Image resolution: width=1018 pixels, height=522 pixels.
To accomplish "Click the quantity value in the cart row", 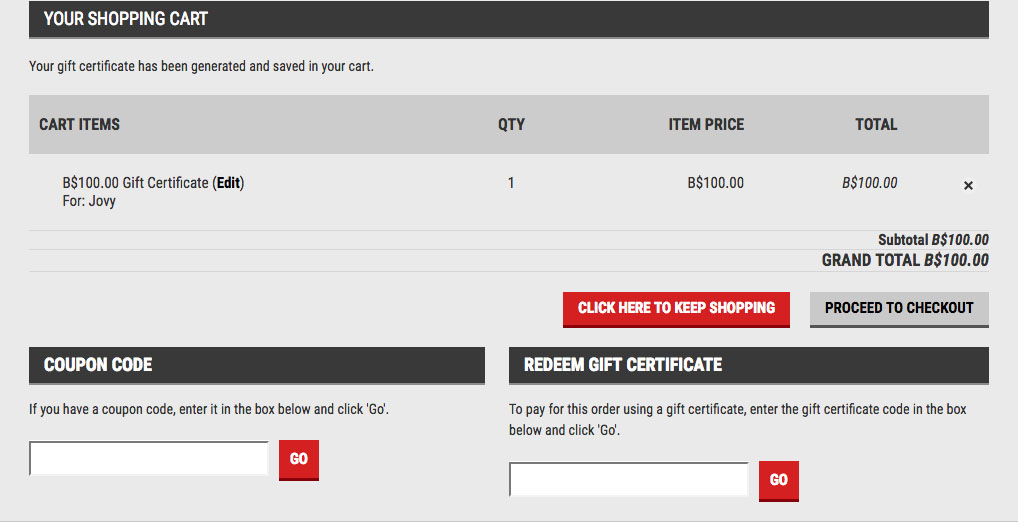I will point(511,183).
